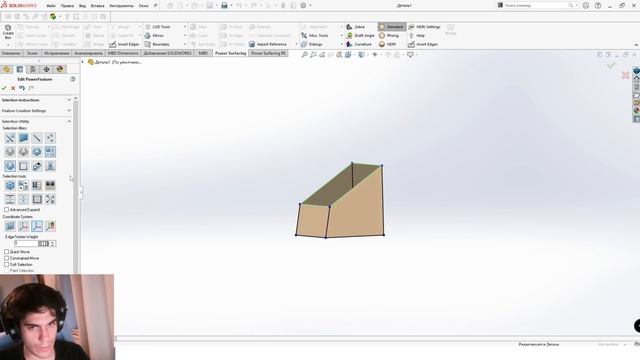Open the Инструменты menu
The height and width of the screenshot is (360, 640).
(121, 6)
